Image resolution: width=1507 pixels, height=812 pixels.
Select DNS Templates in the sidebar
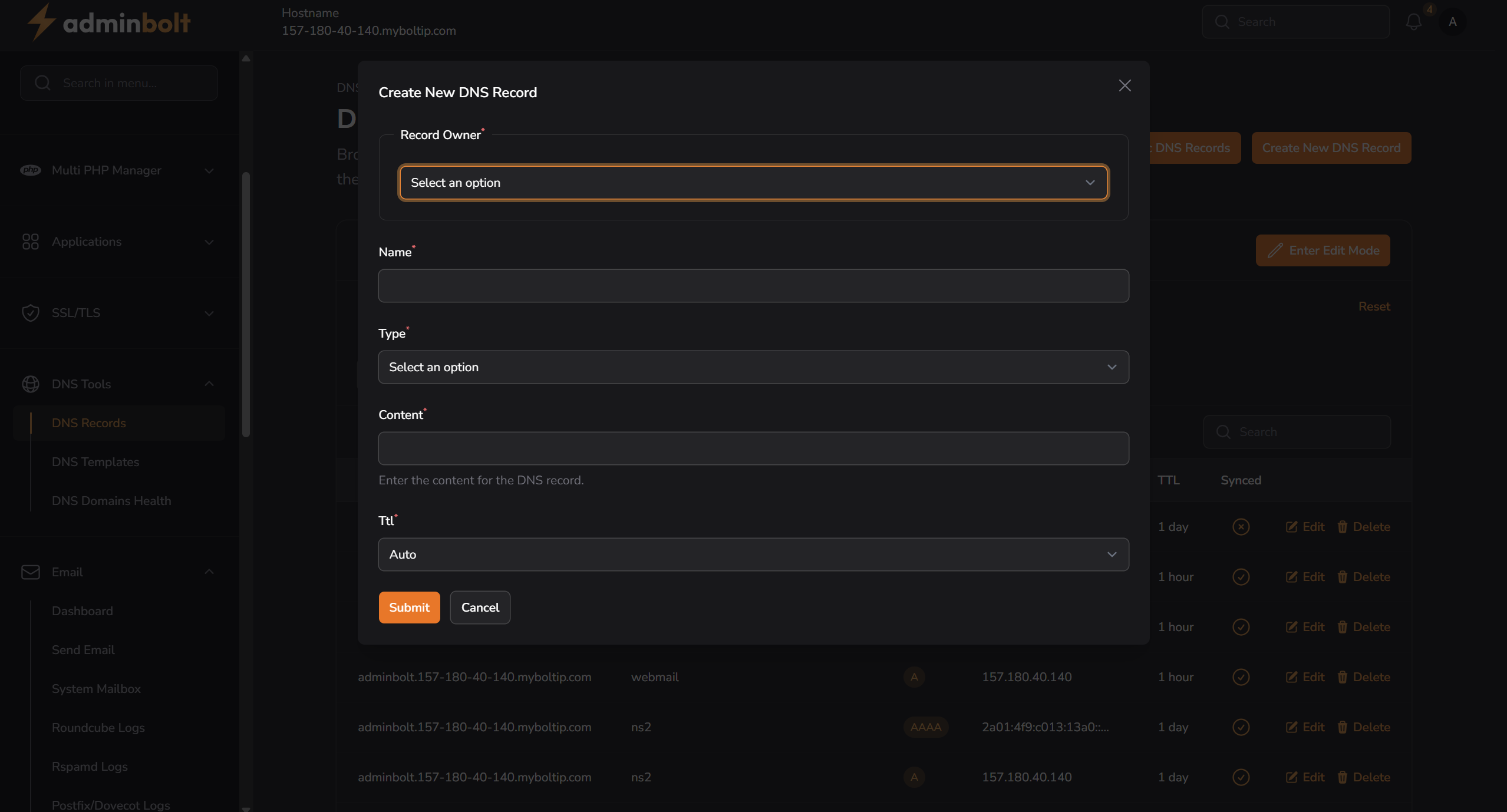click(95, 461)
